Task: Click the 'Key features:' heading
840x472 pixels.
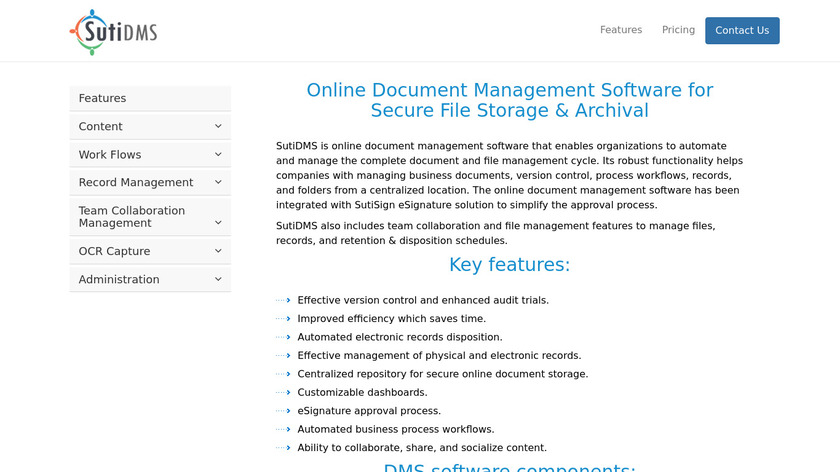Action: [509, 265]
